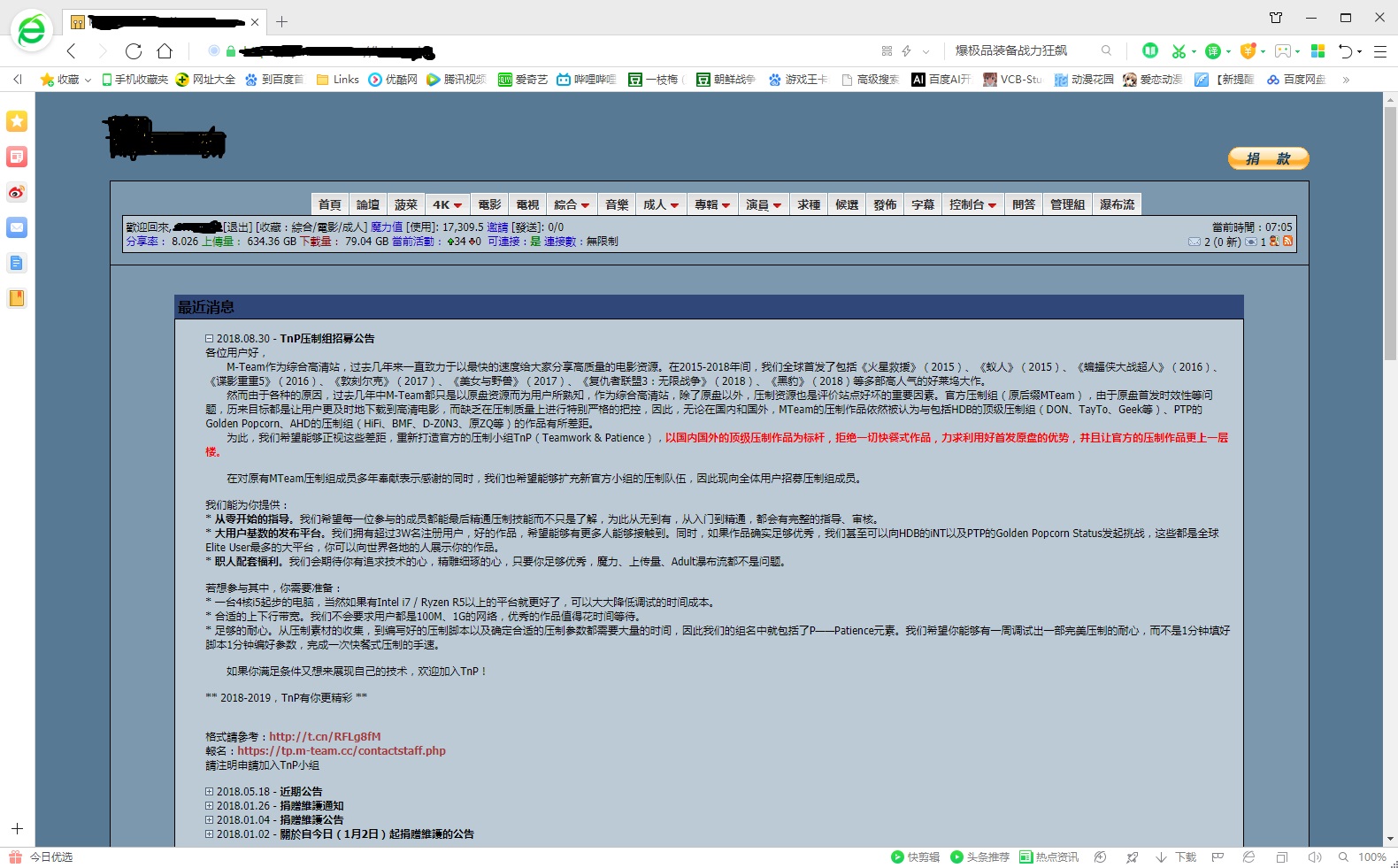Click the browser search input field
Viewport: 1398px width, 868px height.
[x=1022, y=50]
